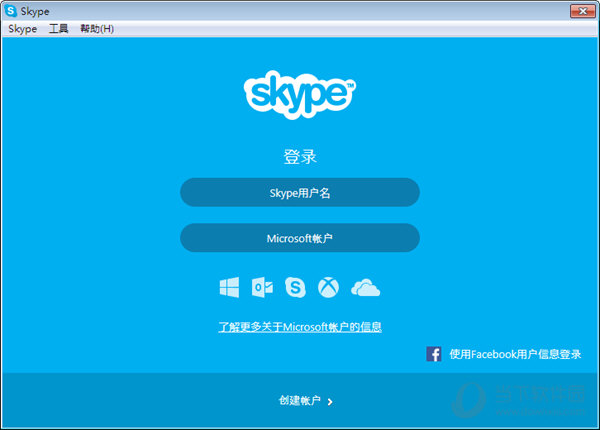Sign in with Skype用户名 button
The height and width of the screenshot is (430, 600).
pyautogui.click(x=300, y=192)
